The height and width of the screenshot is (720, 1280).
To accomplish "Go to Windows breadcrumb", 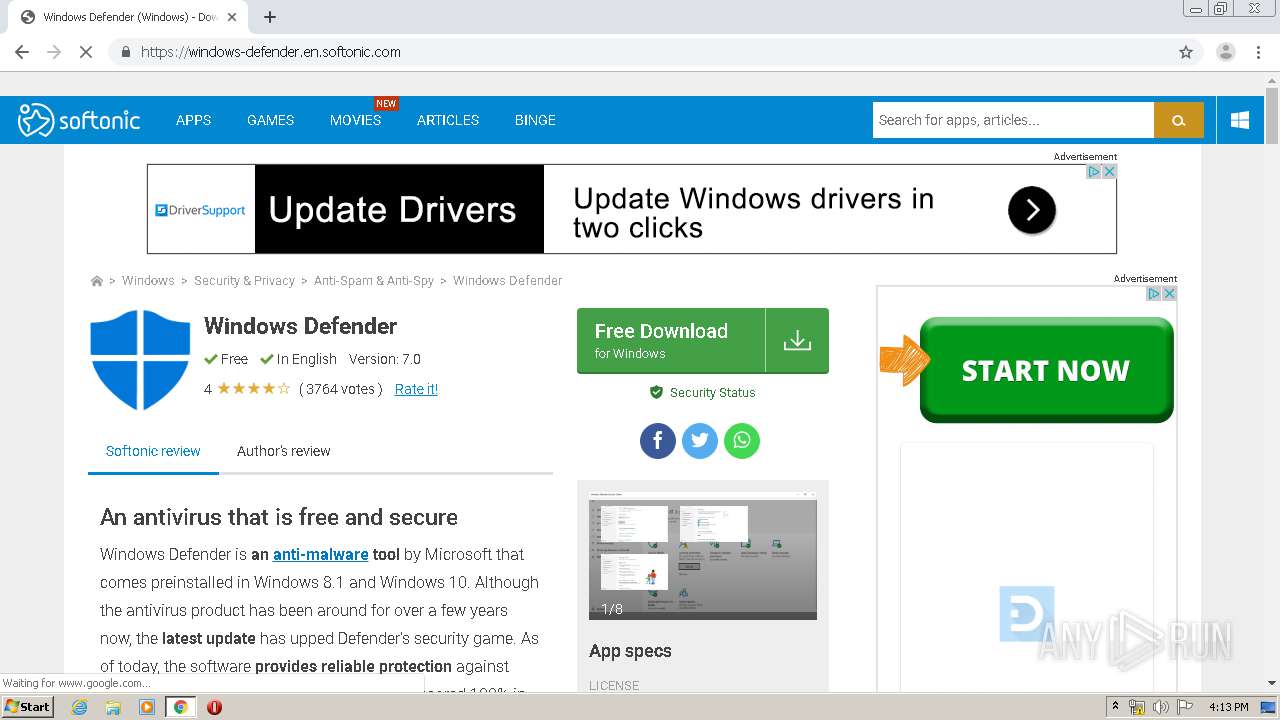I will (x=148, y=281).
